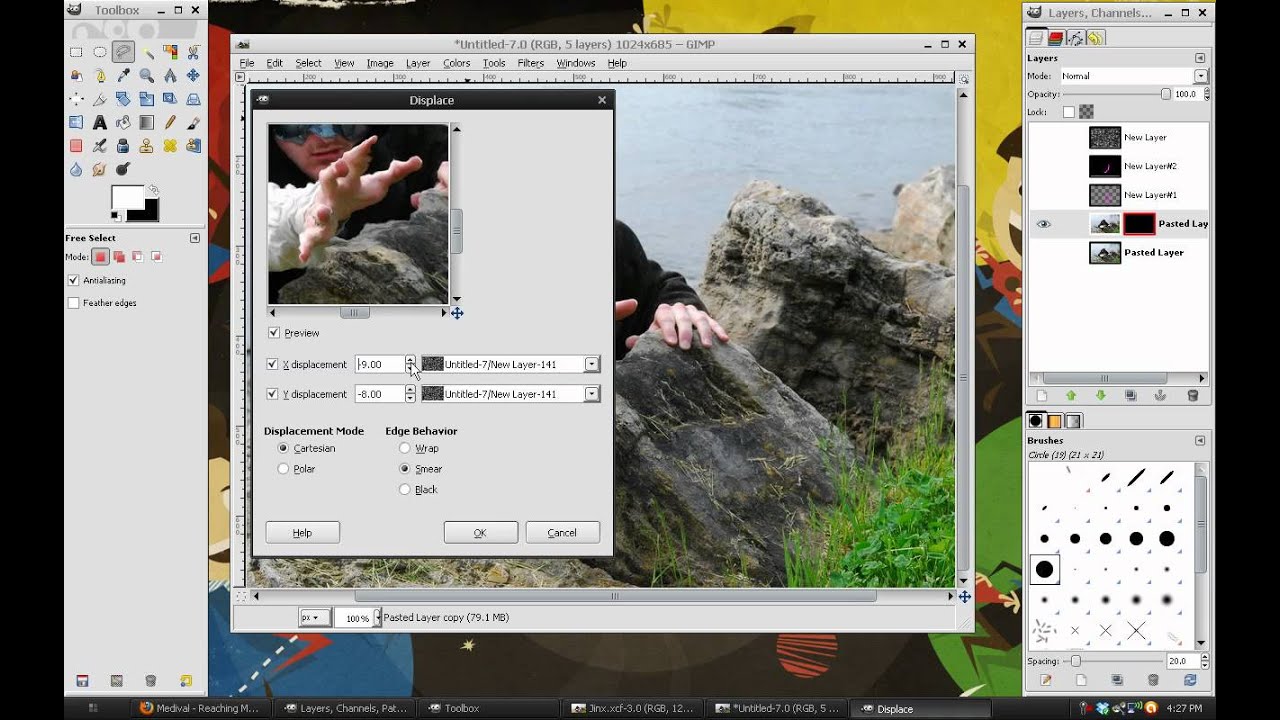Select the Zoom magnifier tool
The width and height of the screenshot is (1280, 720).
pos(147,75)
